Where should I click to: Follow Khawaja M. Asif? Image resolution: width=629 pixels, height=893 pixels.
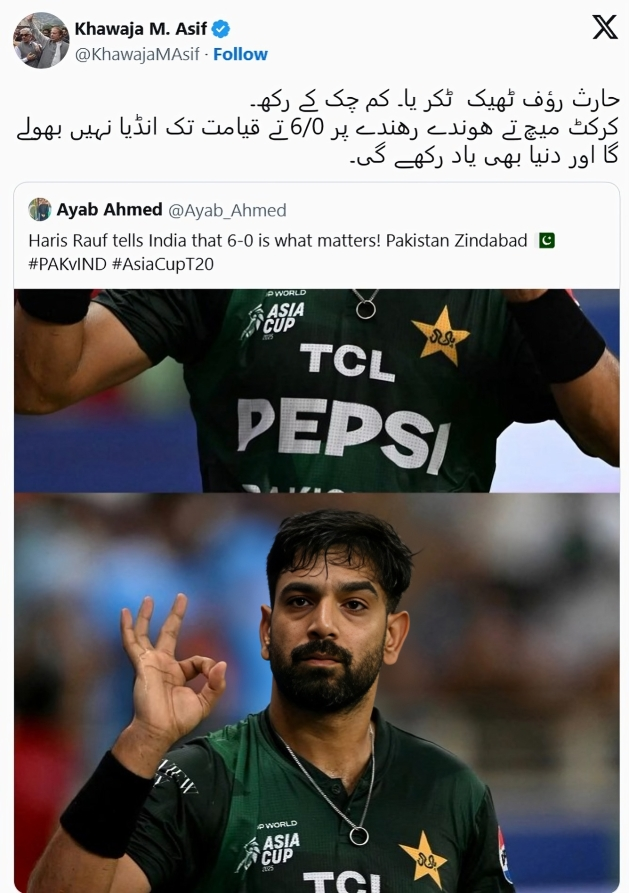point(240,54)
